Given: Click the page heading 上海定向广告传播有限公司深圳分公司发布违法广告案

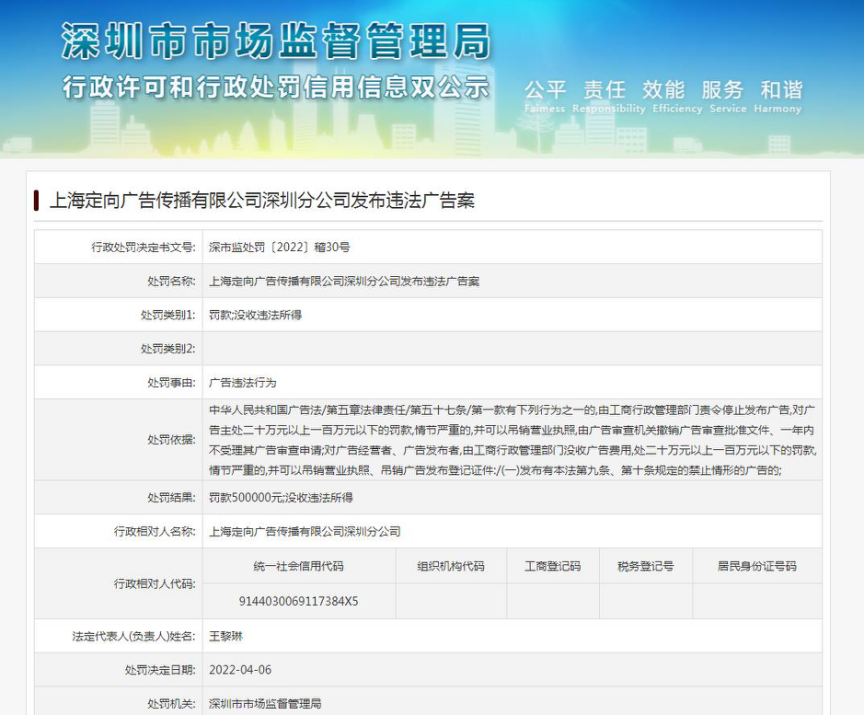Looking at the screenshot, I should tap(261, 201).
